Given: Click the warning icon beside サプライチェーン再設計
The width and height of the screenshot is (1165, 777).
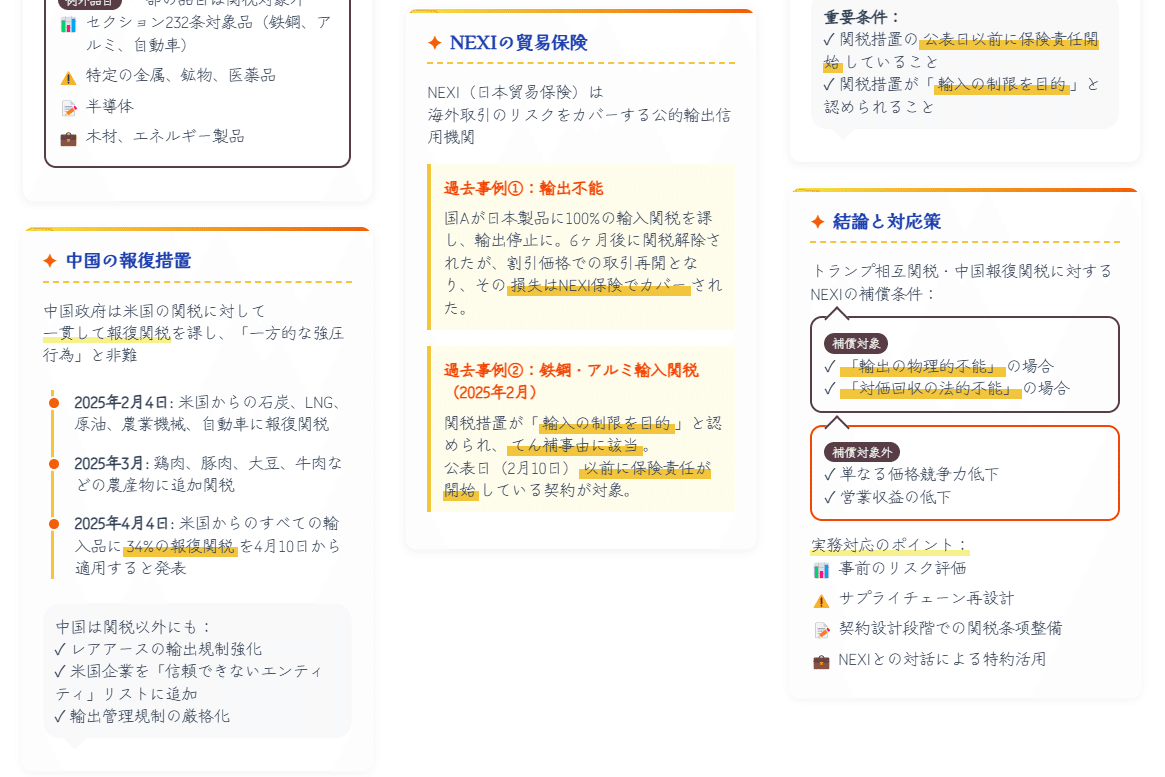Looking at the screenshot, I should [821, 600].
